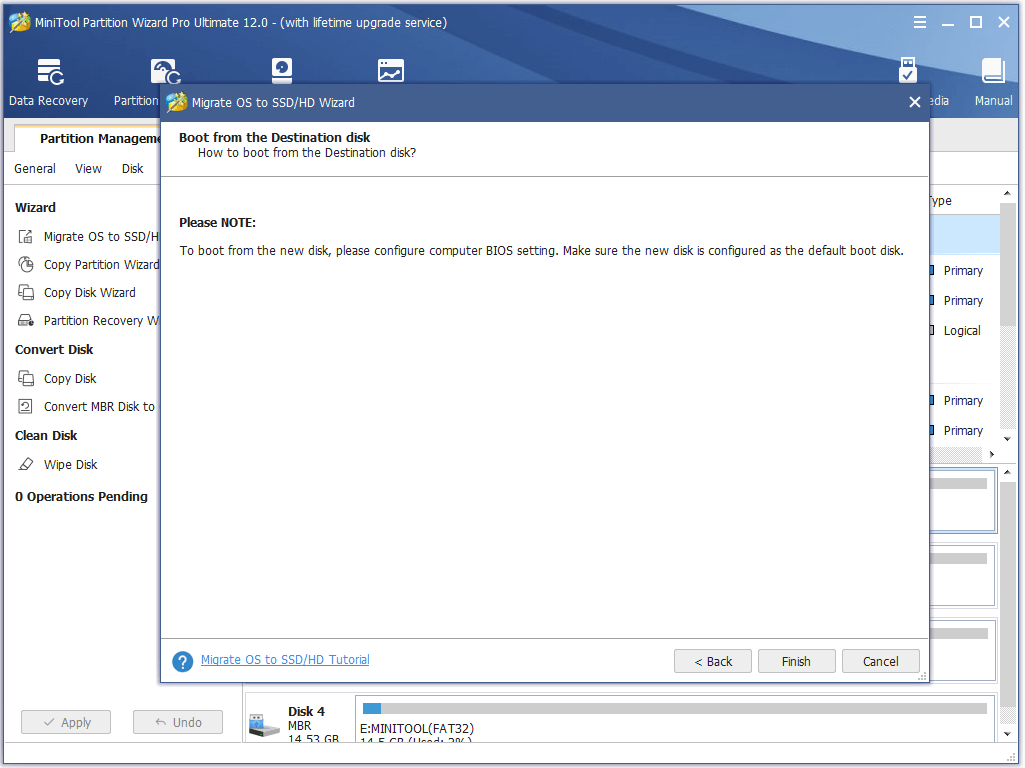Screen dimensions: 1025x768
Task: Click the Undo button
Action: tap(178, 722)
